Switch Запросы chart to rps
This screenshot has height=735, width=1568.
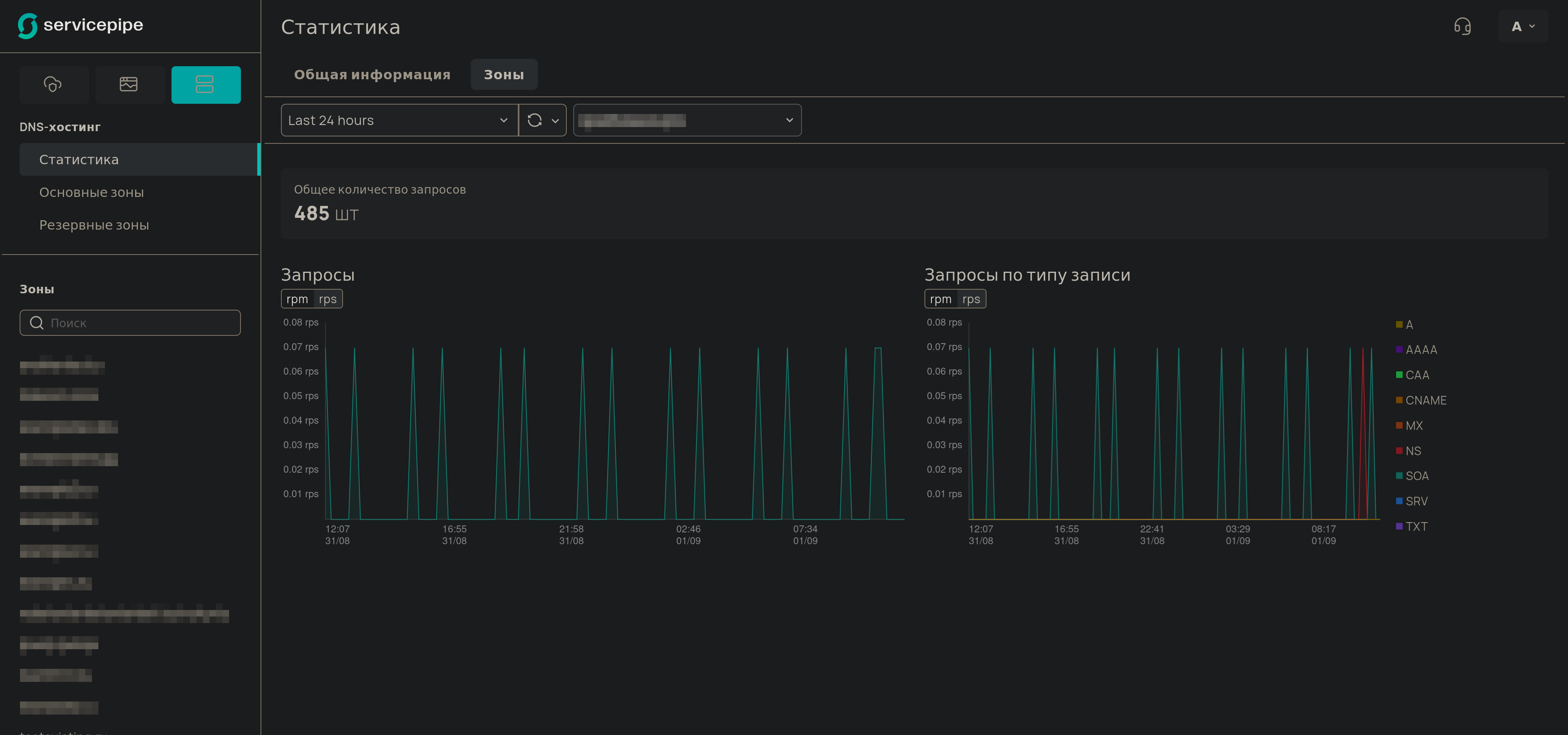(x=327, y=299)
